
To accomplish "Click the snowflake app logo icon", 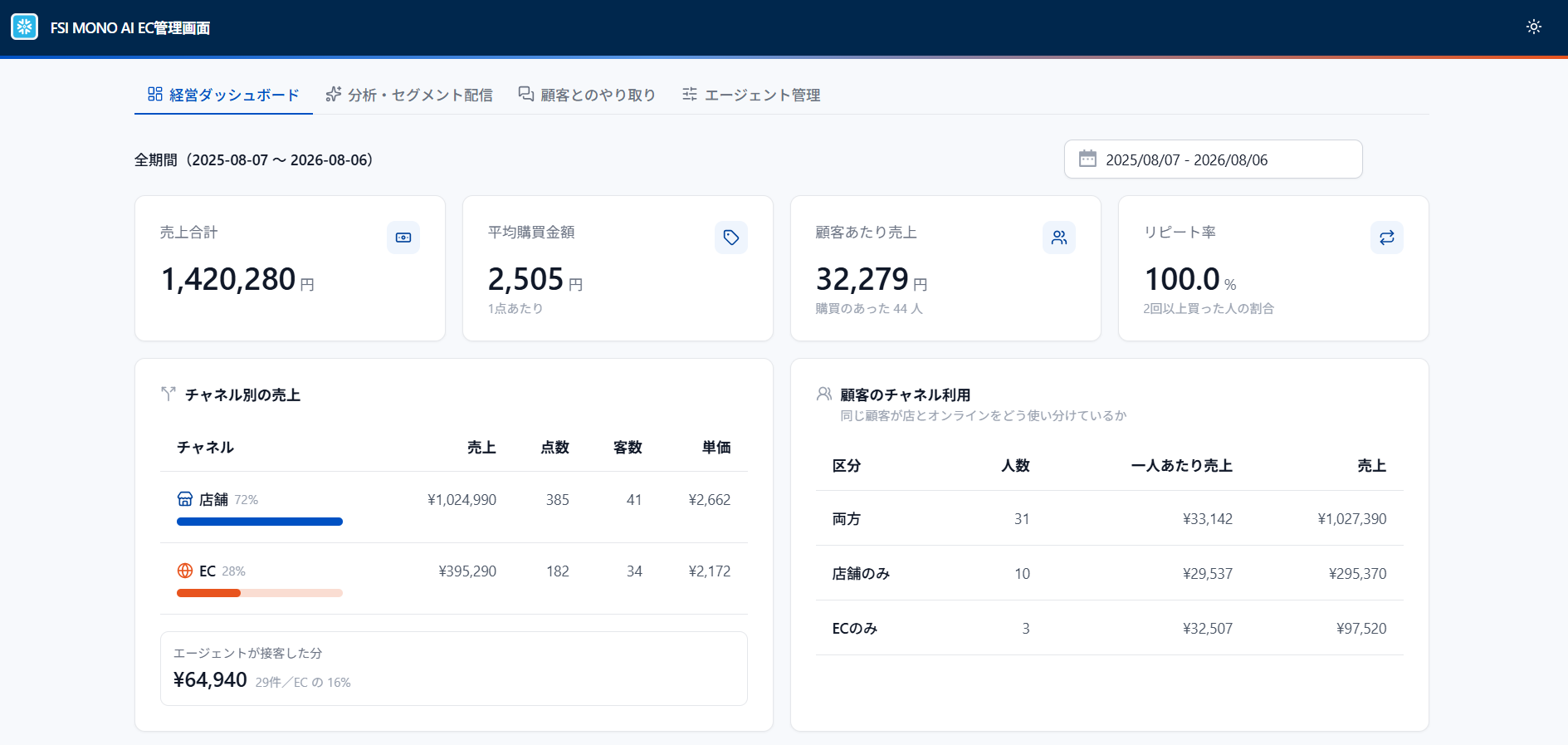I will 24,27.
